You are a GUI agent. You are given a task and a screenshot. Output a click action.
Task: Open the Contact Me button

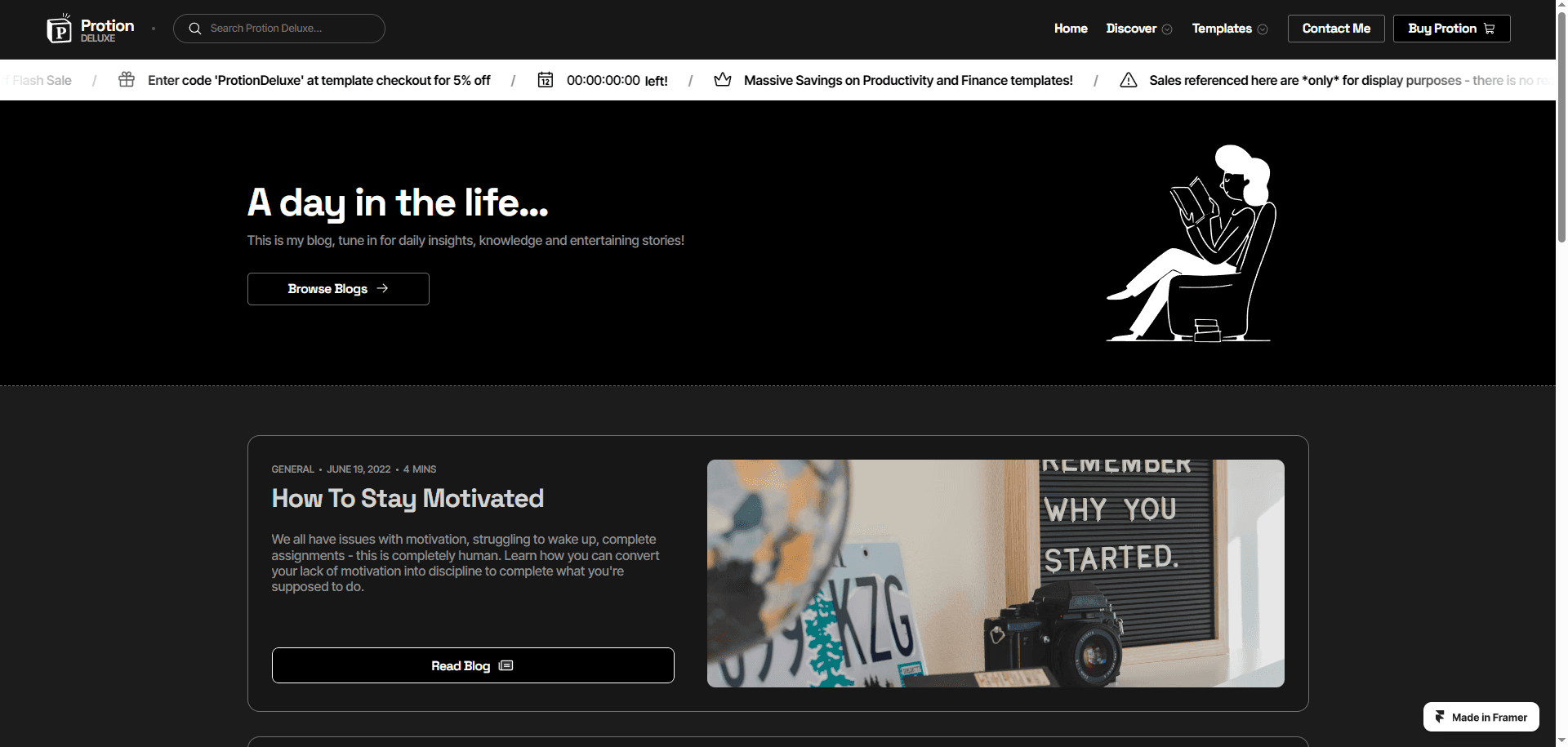(1336, 29)
